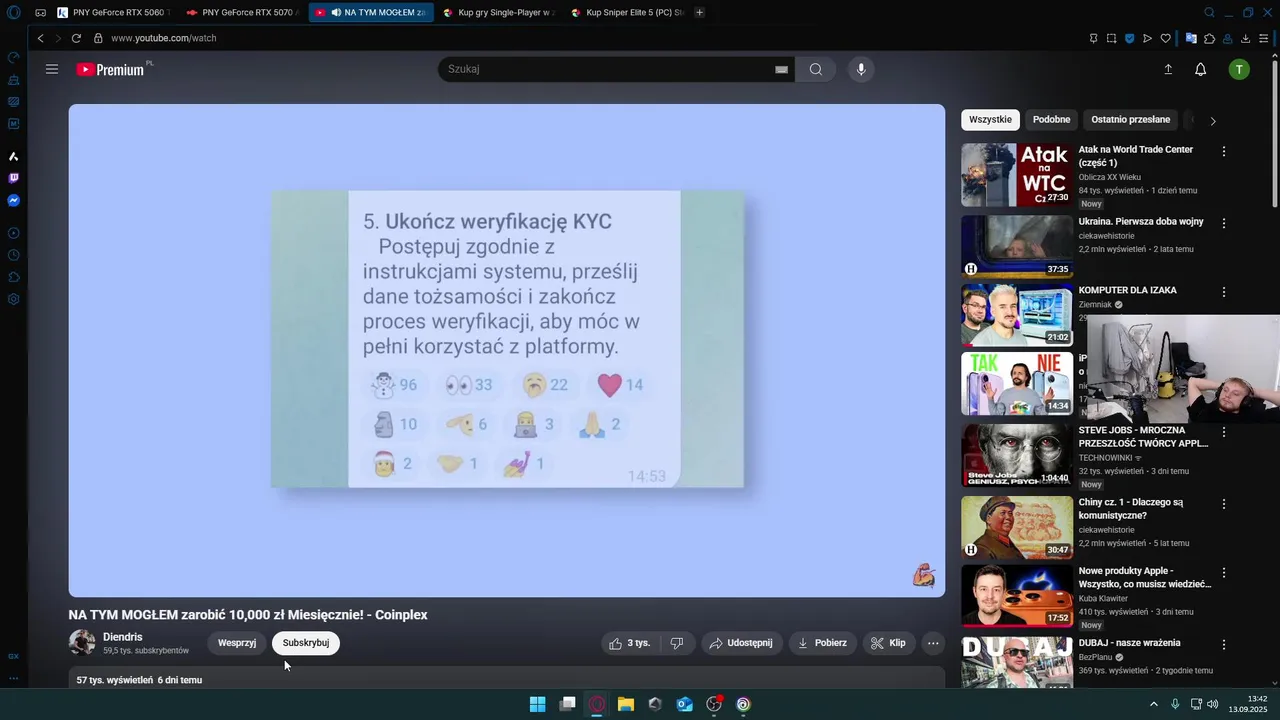Switch to PNY GeForce RTX 5070 tab
Image resolution: width=1280 pixels, height=720 pixels.
coord(241,13)
